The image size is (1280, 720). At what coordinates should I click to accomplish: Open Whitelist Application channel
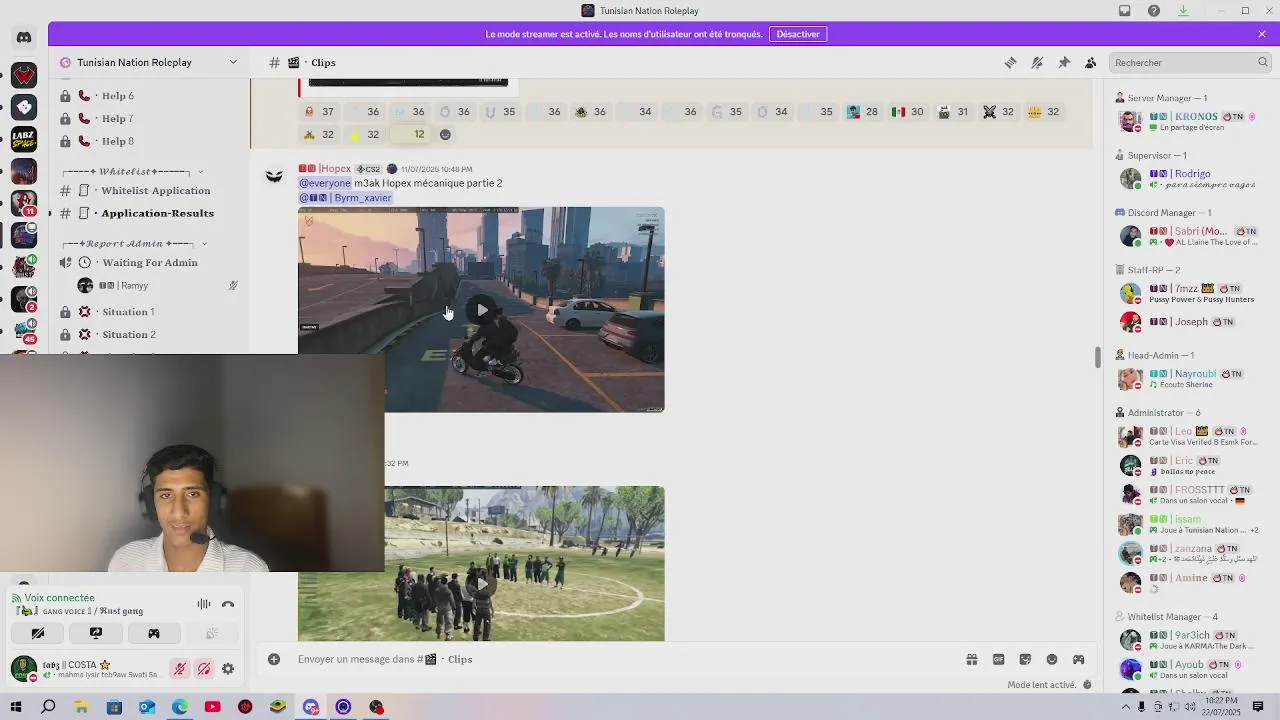click(x=148, y=190)
